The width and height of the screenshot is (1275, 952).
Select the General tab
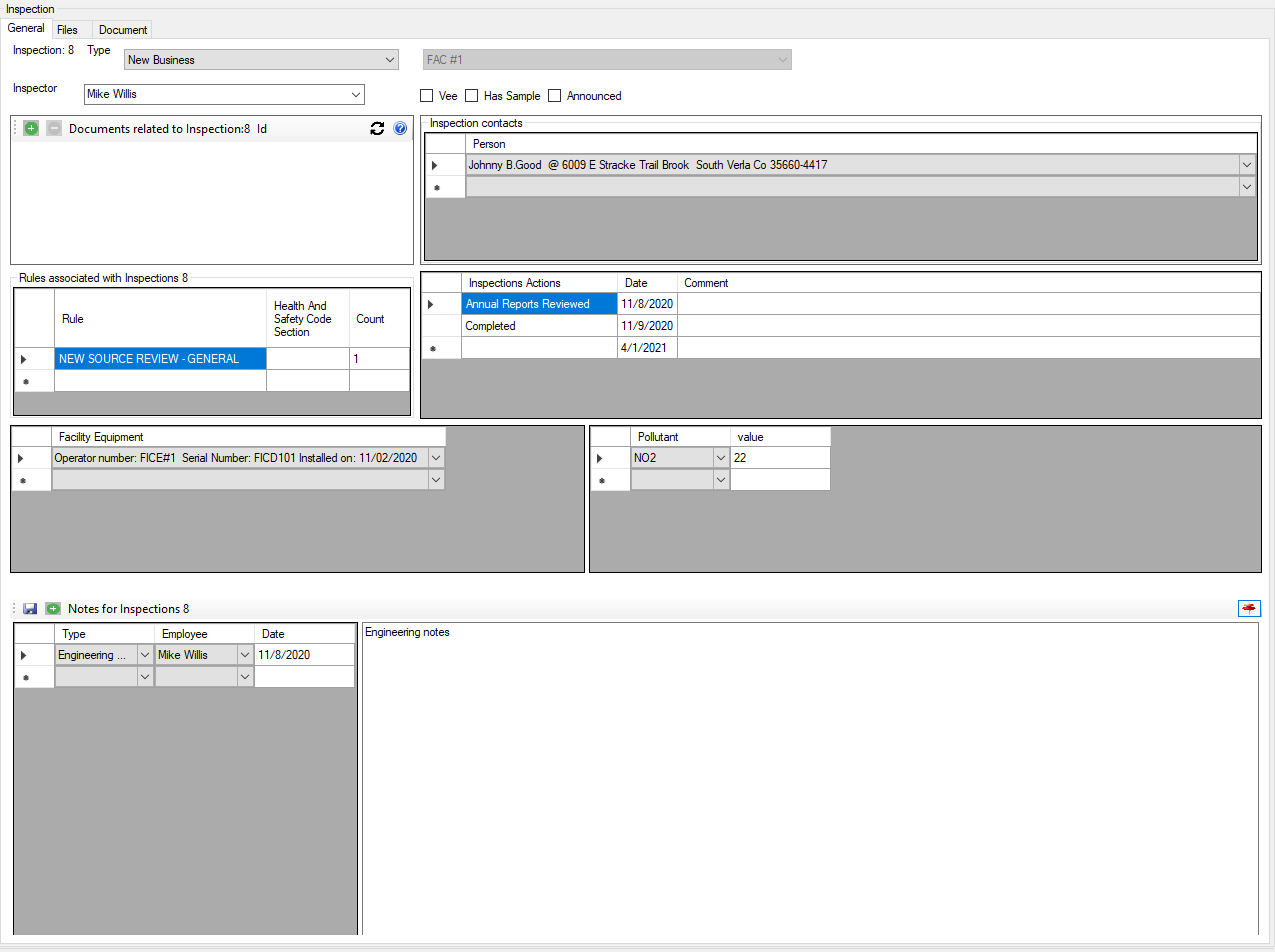(25, 28)
